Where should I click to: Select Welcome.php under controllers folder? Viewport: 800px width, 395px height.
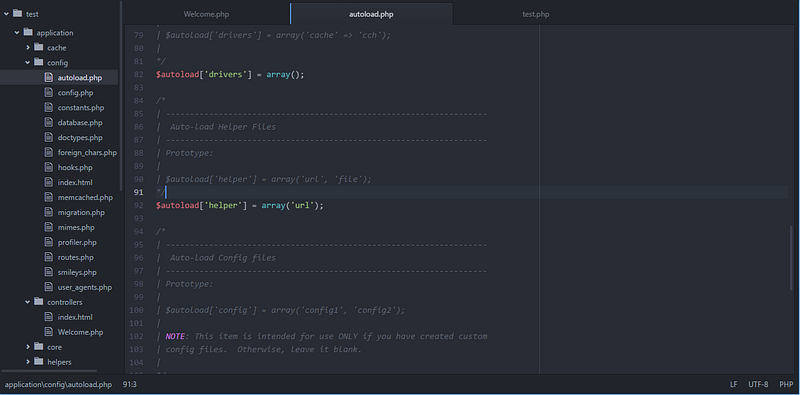[x=80, y=332]
